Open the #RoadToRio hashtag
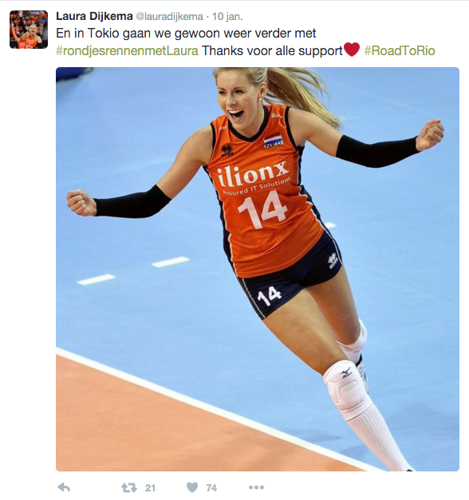469x500 pixels. pos(400,51)
